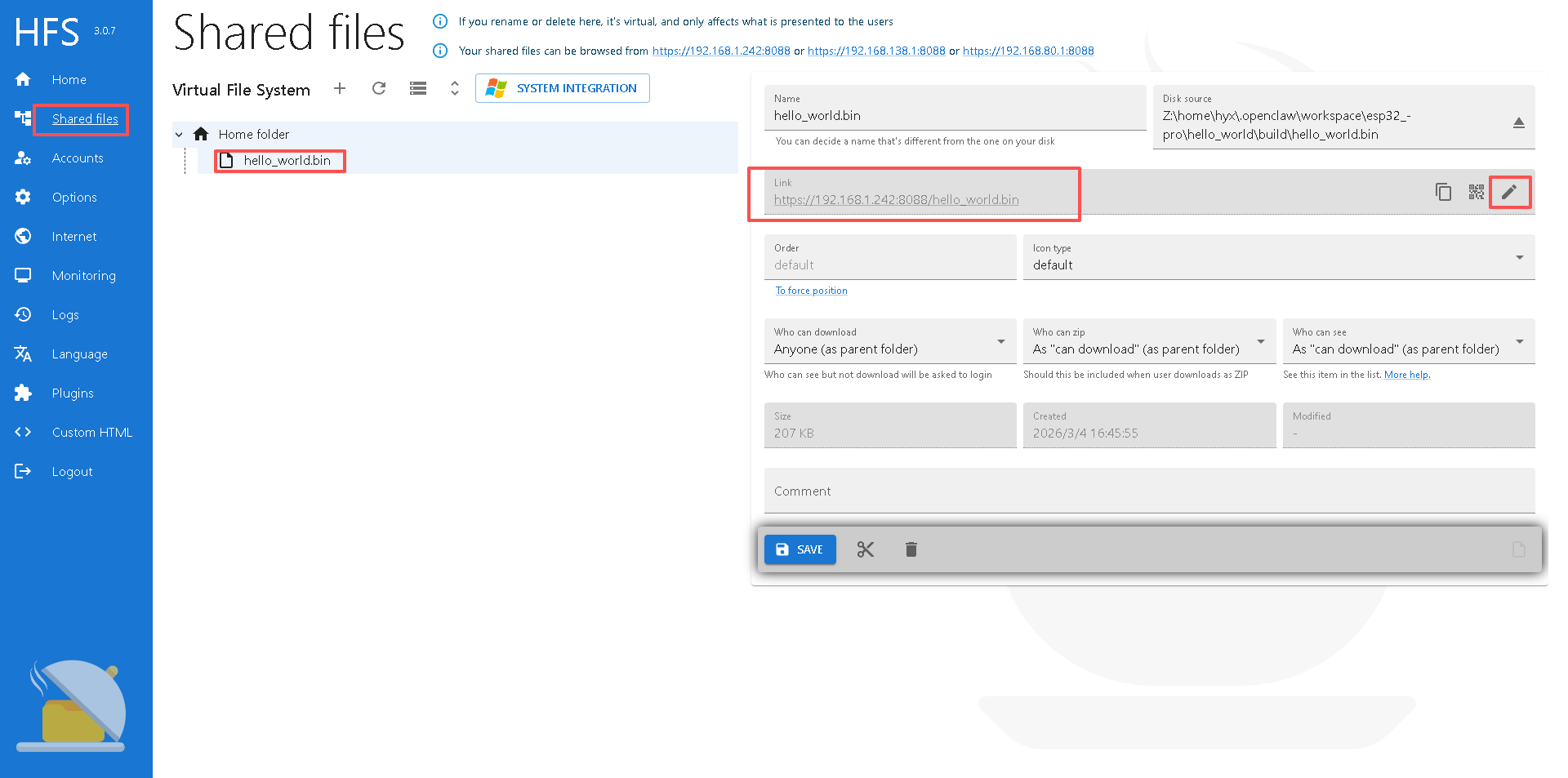Collapse the Home folder tree node
The width and height of the screenshot is (1568, 778).
click(x=179, y=135)
